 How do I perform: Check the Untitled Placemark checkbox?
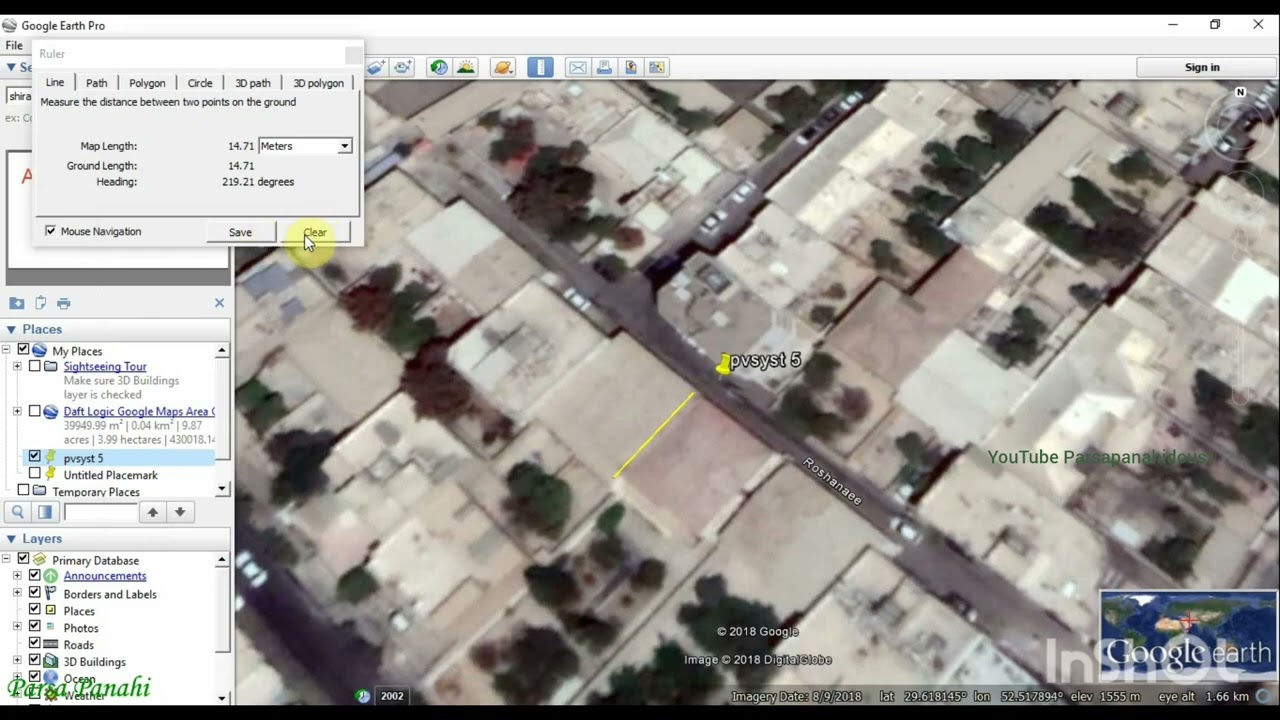point(34,474)
